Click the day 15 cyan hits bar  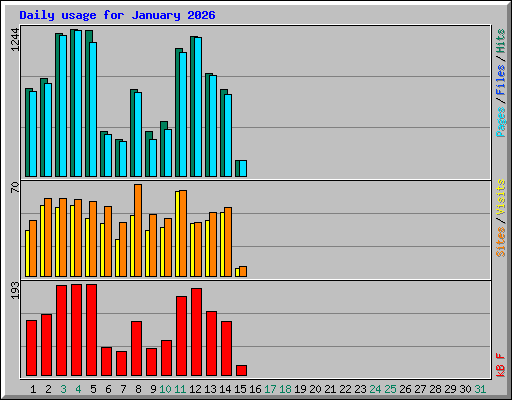[243, 168]
